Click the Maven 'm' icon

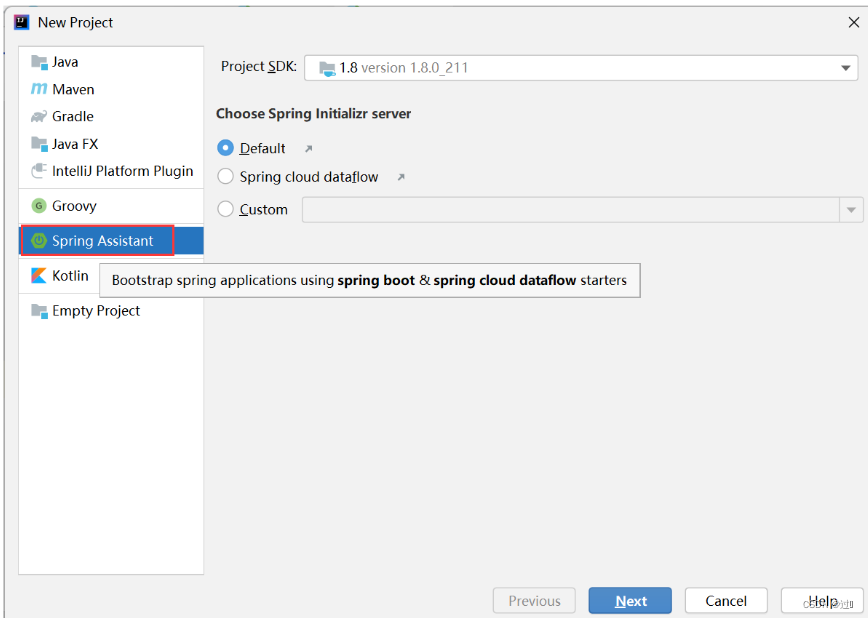pyautogui.click(x=39, y=89)
